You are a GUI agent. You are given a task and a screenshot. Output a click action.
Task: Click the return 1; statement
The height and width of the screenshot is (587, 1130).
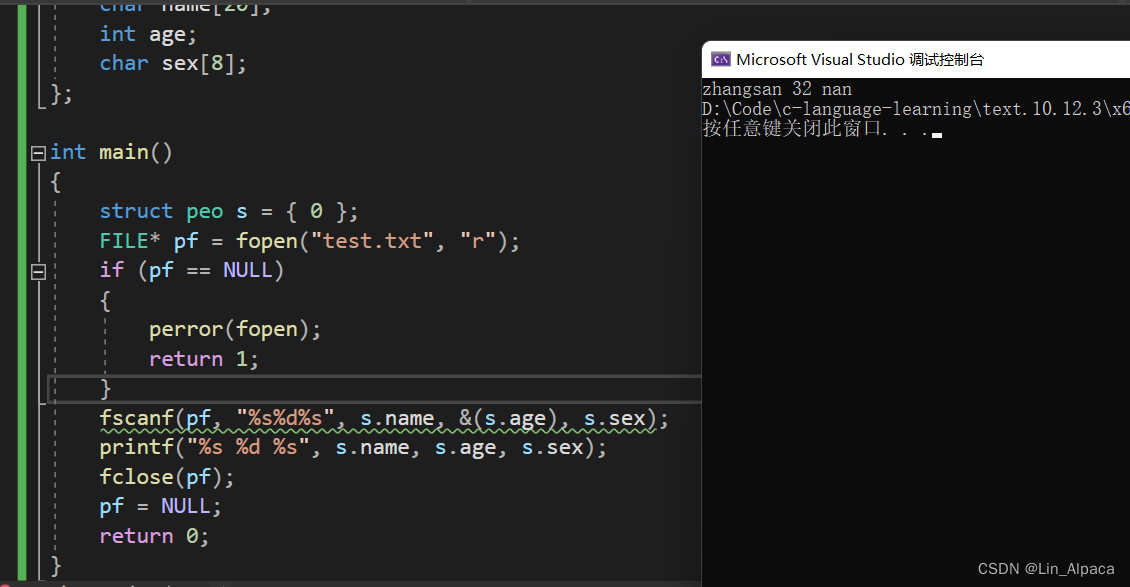203,359
